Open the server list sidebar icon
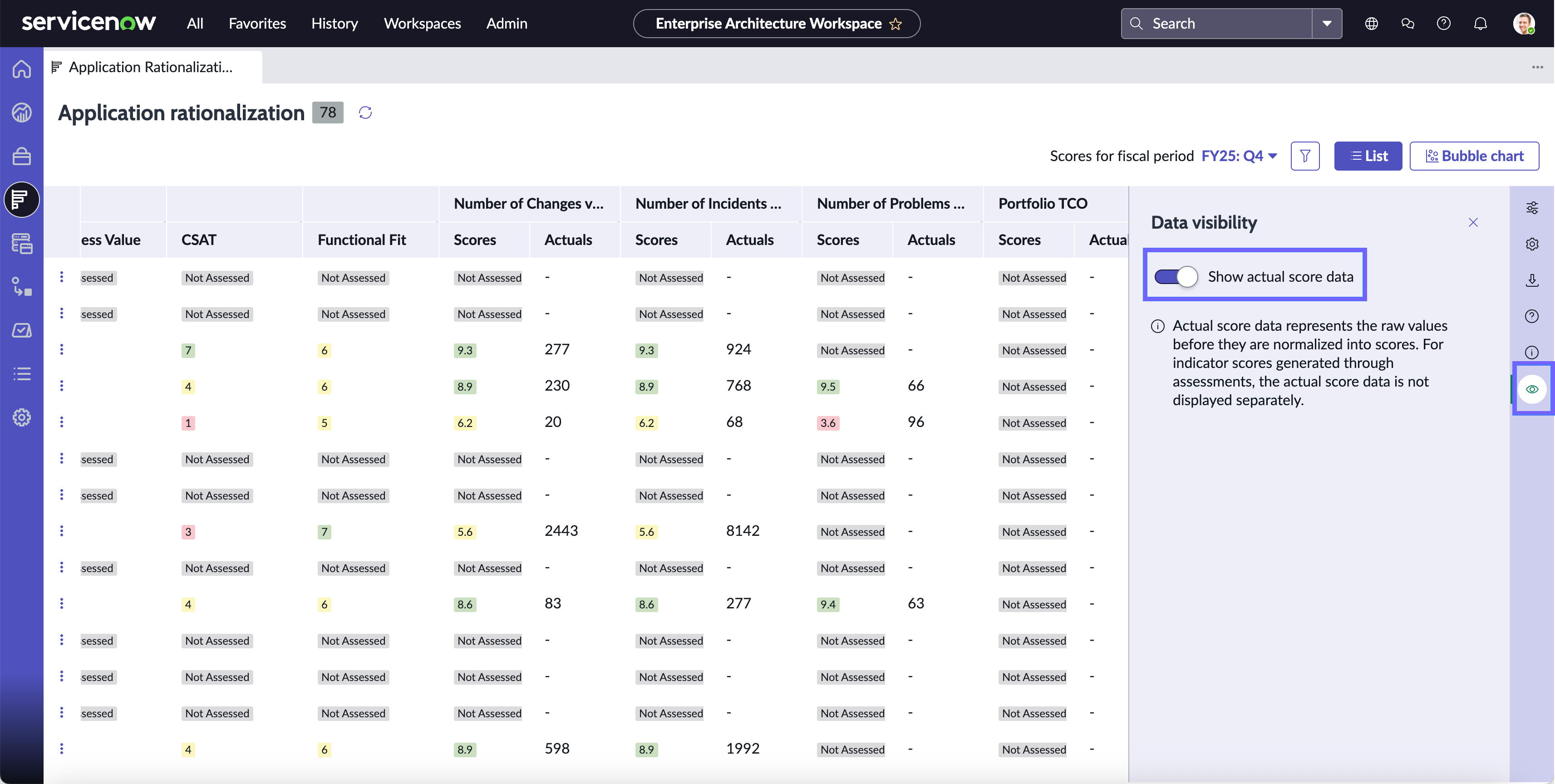The width and height of the screenshot is (1555, 784). pos(22,243)
